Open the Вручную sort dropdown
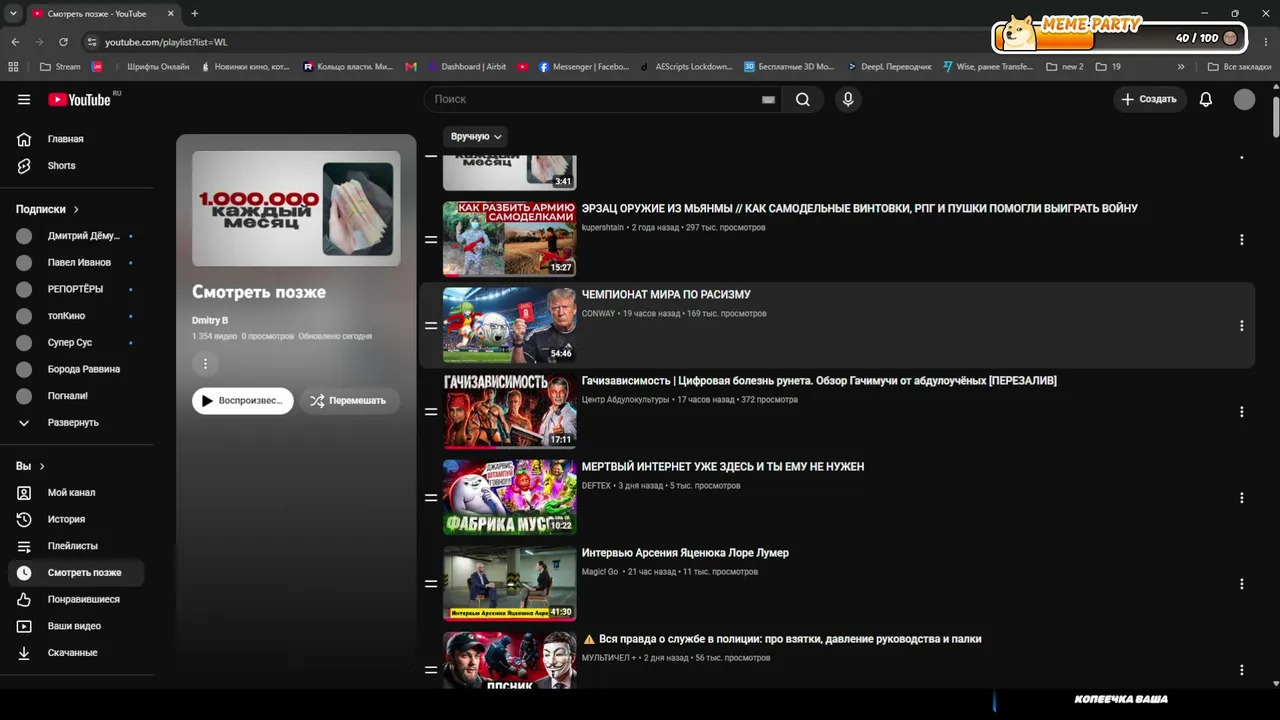Screen dimensions: 1280x720 click(476, 136)
